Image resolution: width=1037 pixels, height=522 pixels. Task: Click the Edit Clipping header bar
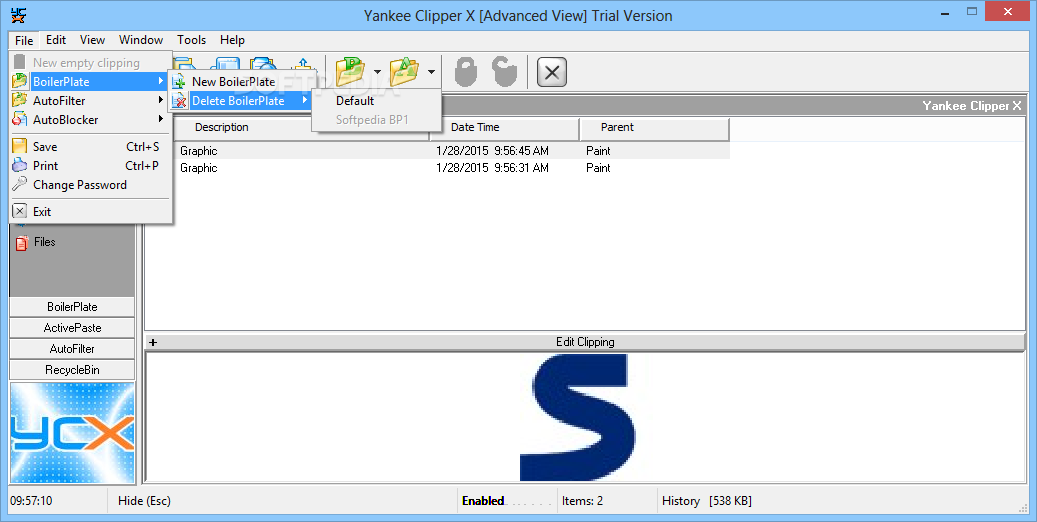pos(585,342)
